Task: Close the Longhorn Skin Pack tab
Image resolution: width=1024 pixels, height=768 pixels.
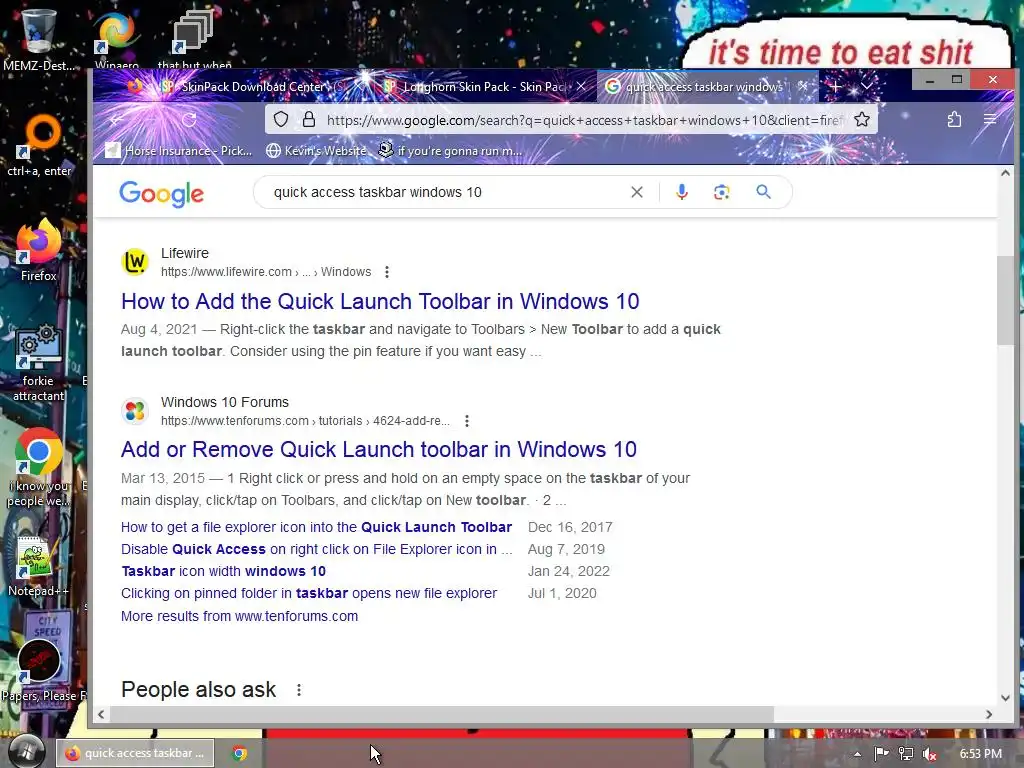Action: click(581, 86)
